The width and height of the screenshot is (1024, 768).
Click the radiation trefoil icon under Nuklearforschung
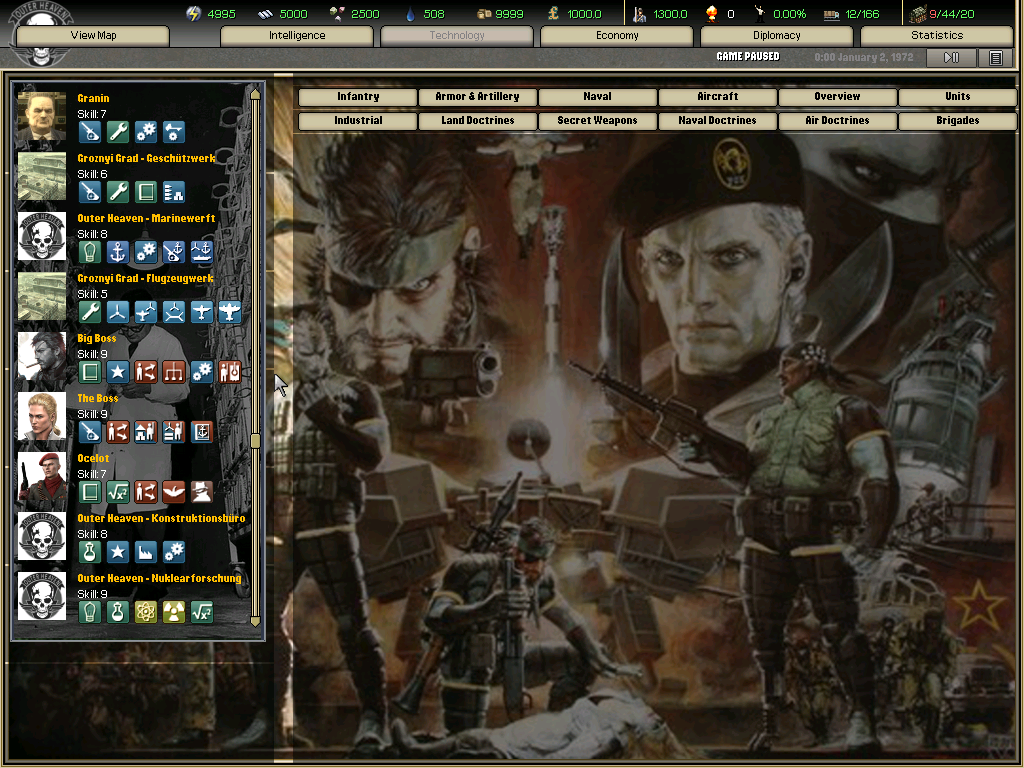pos(174,611)
